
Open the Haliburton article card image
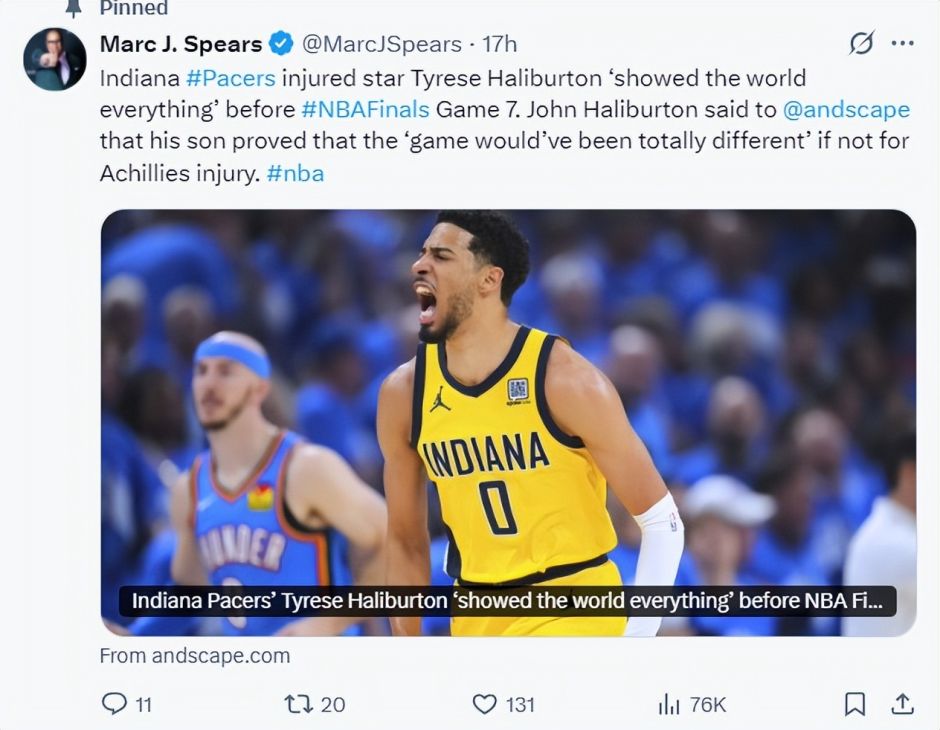[508, 423]
